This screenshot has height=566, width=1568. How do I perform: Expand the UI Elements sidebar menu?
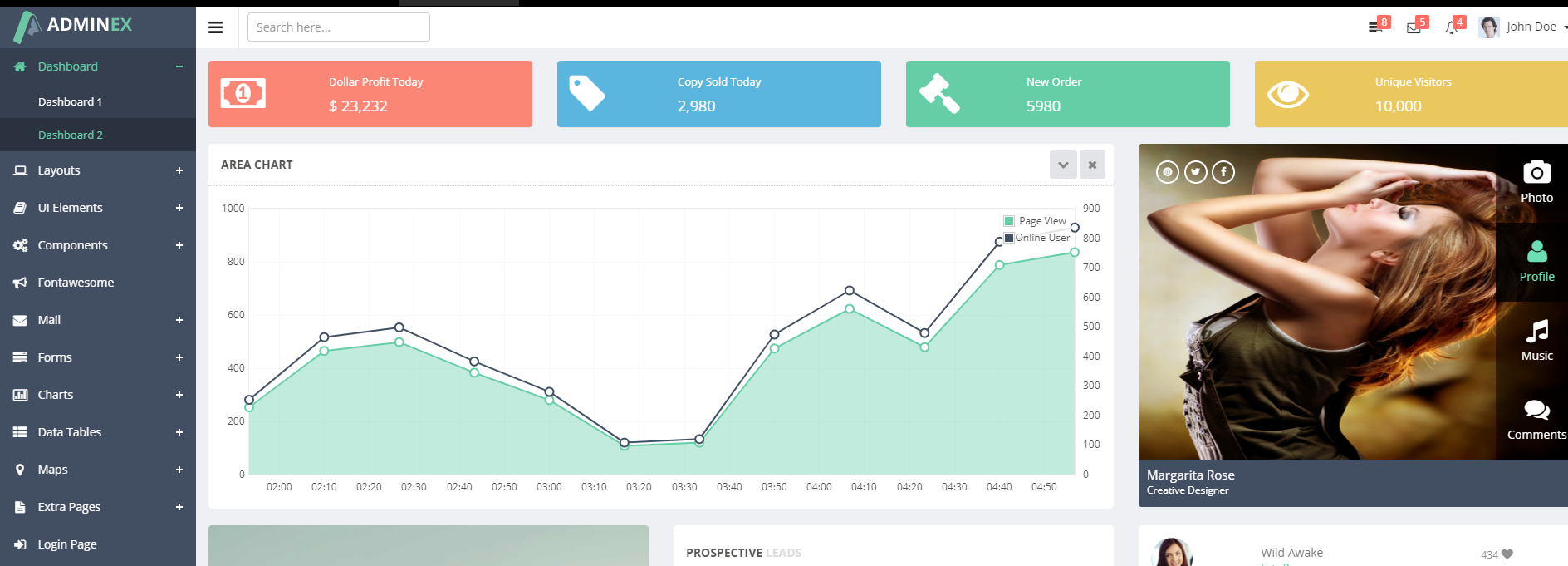tap(71, 208)
